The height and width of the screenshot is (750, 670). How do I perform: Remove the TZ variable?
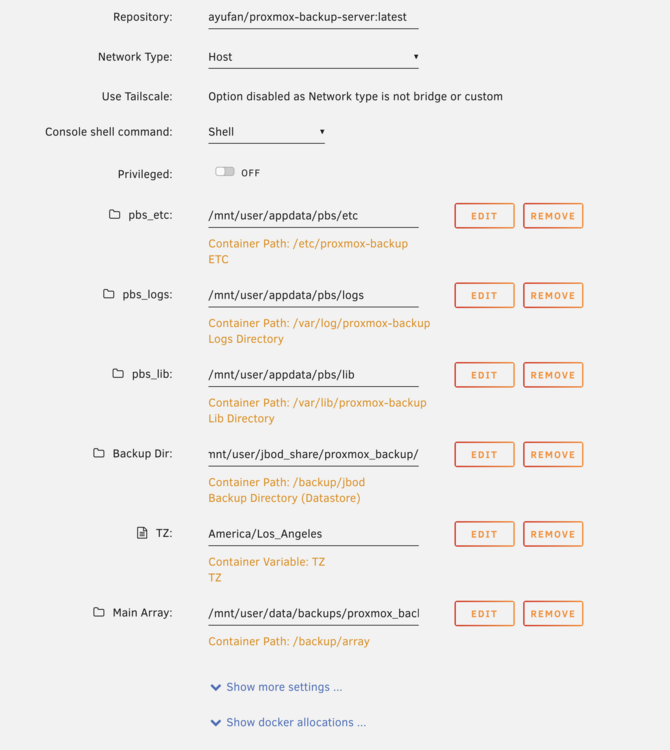[x=553, y=534]
